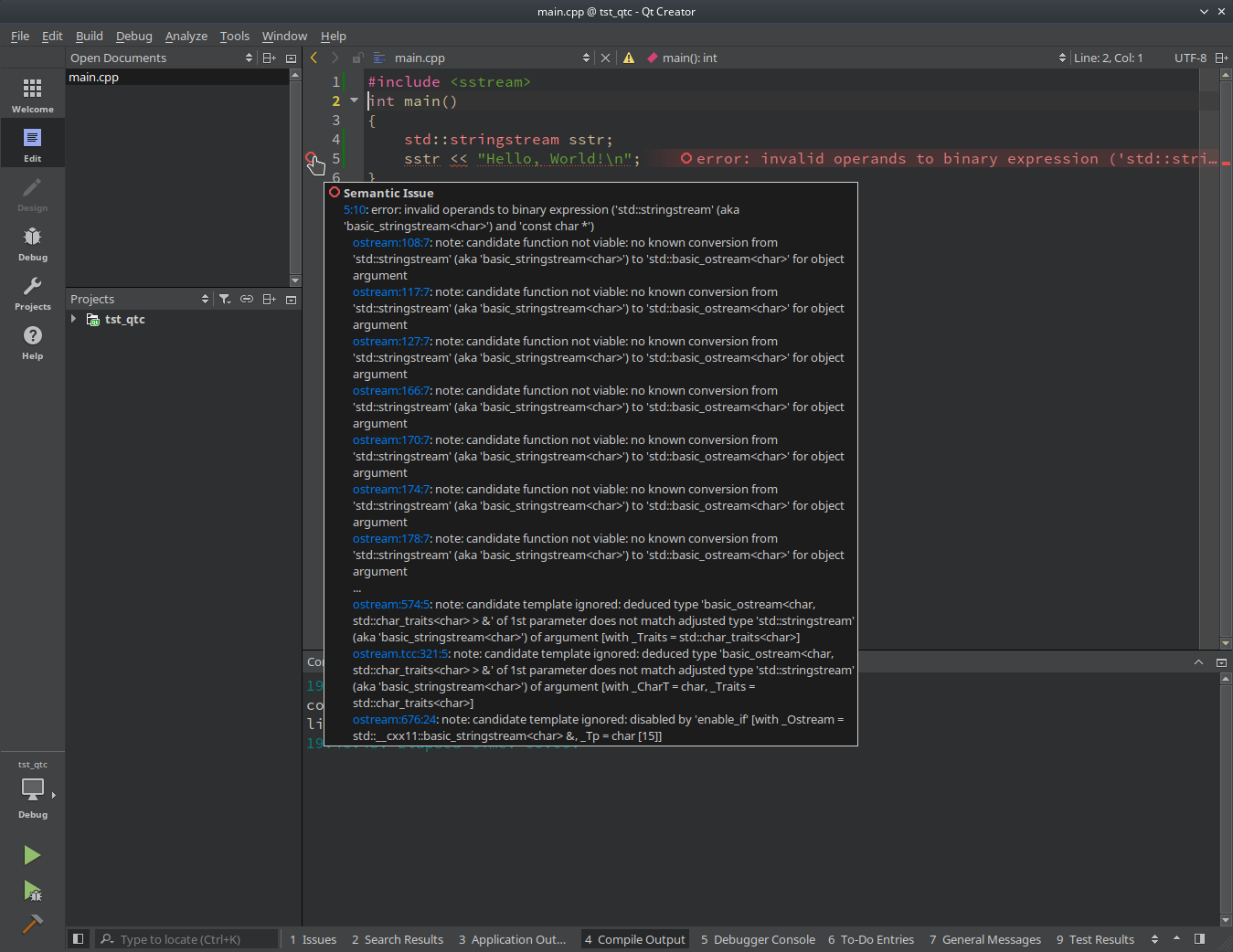Expand the tst_qtc project tree
The height and width of the screenshot is (952, 1233).
tap(74, 319)
